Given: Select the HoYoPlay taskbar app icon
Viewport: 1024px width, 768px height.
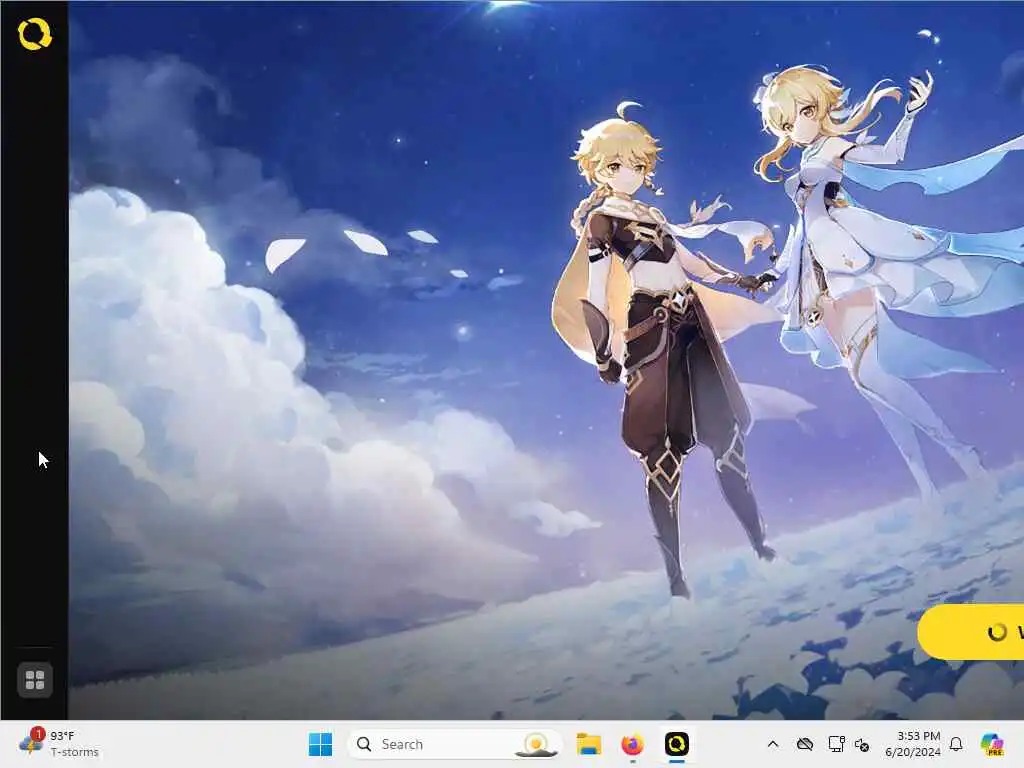Looking at the screenshot, I should pyautogui.click(x=677, y=744).
